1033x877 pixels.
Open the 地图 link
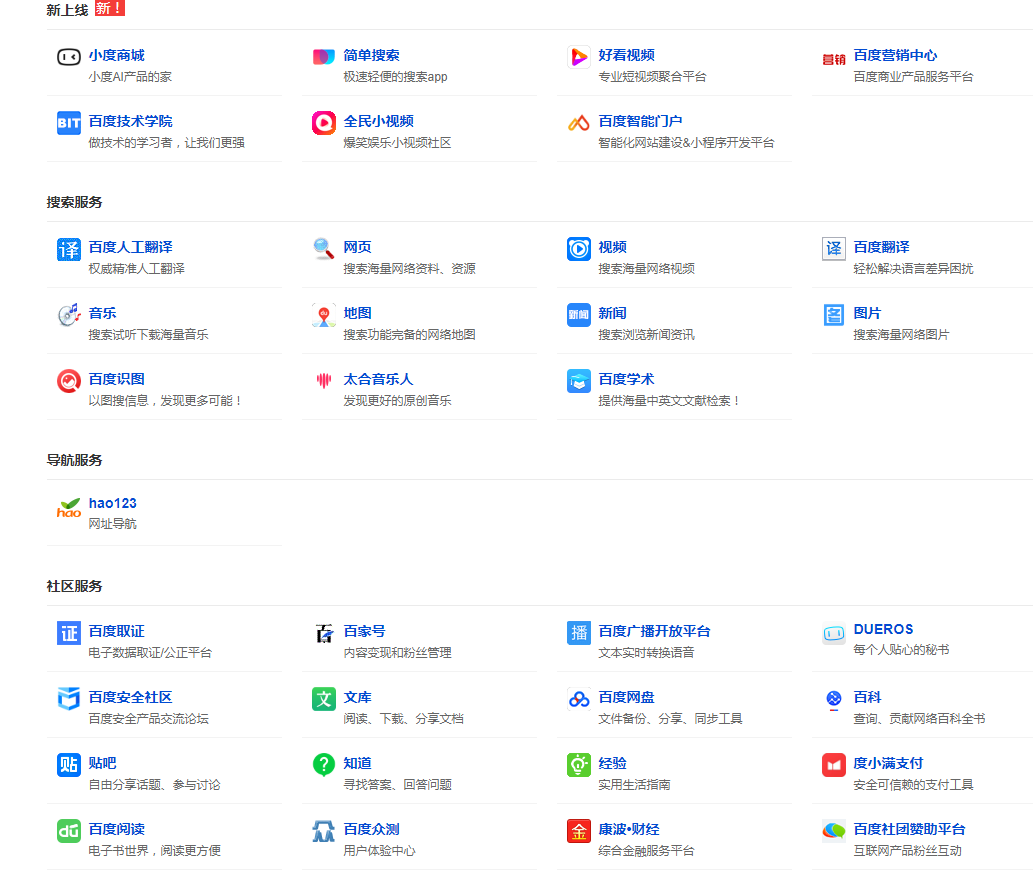tap(357, 313)
